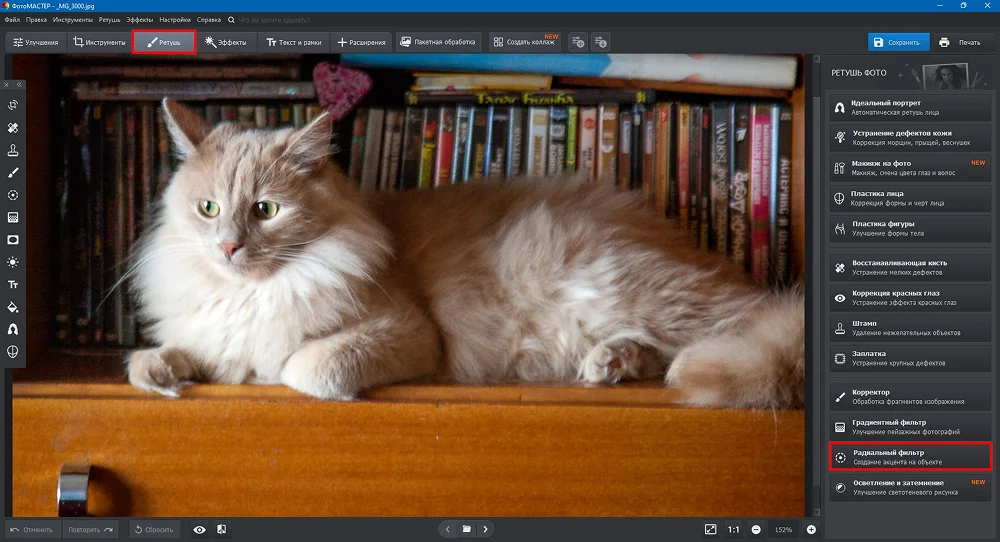The height and width of the screenshot is (542, 1000).
Task: Click the second preset list icon after collage button
Action: click(600, 42)
